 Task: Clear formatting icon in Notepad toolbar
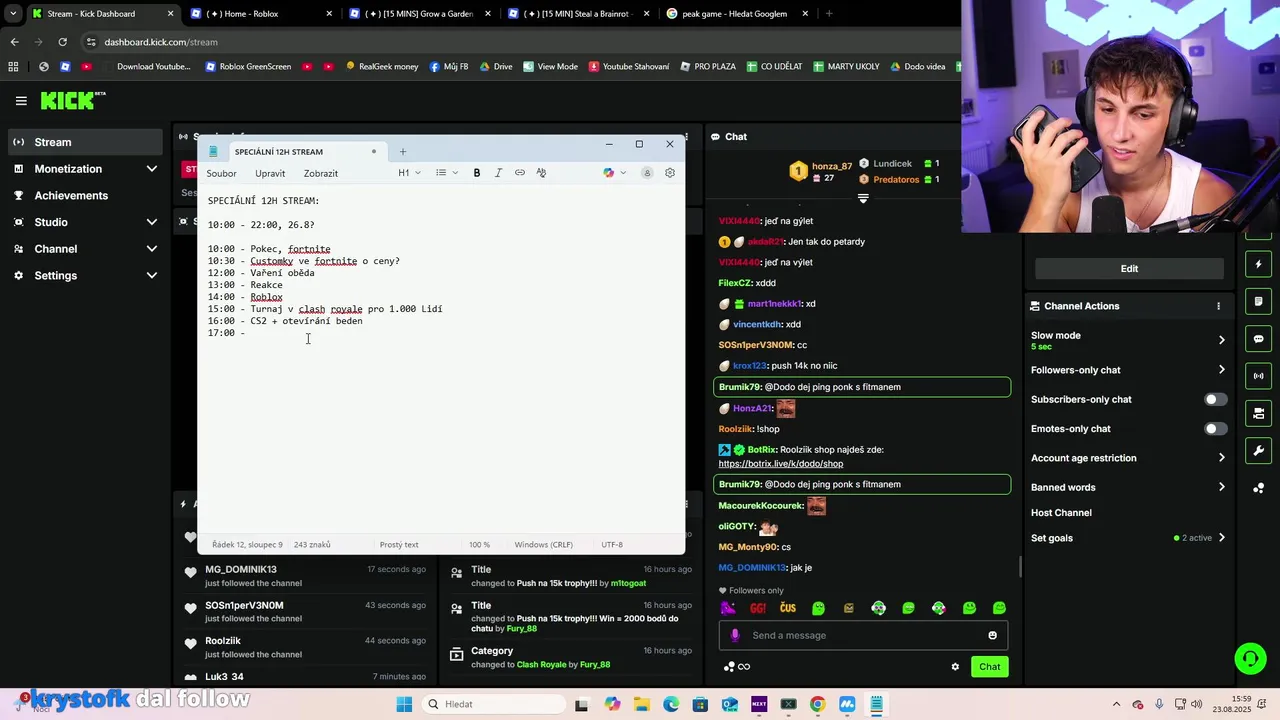pyautogui.click(x=541, y=173)
